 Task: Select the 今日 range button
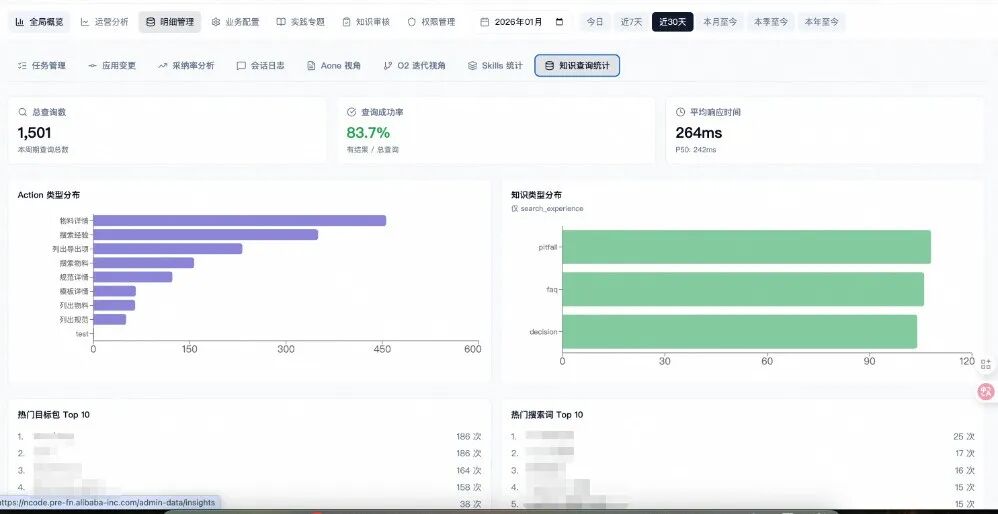click(594, 22)
